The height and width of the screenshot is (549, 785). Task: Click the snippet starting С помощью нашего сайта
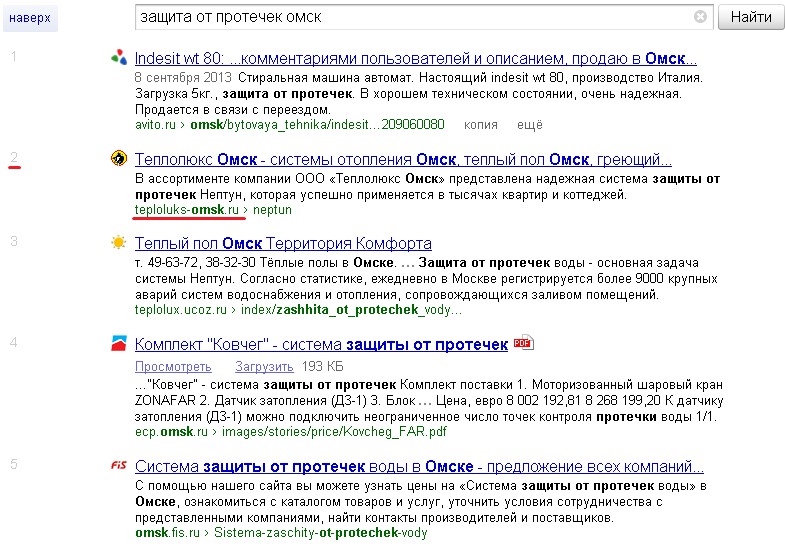(421, 501)
